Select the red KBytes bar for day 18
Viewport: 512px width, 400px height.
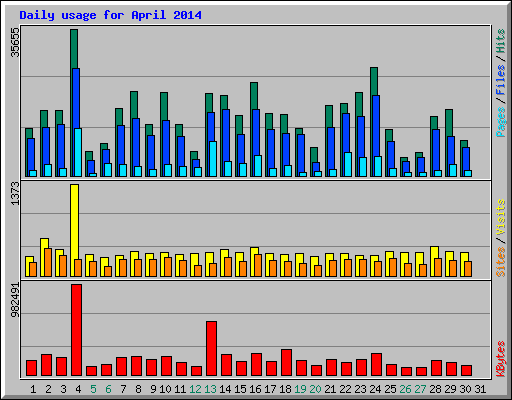click(x=286, y=363)
